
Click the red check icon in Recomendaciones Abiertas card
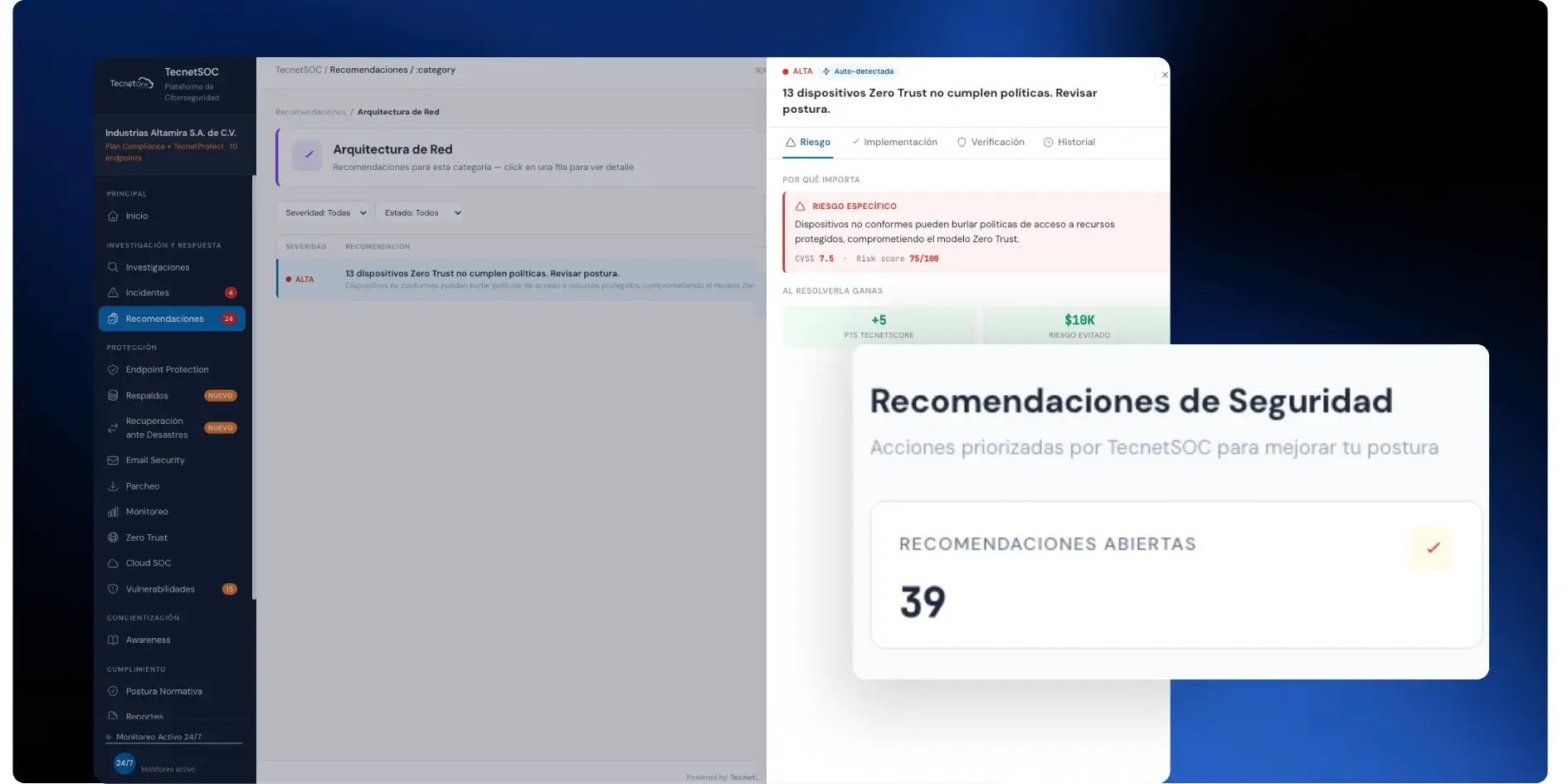(x=1432, y=548)
